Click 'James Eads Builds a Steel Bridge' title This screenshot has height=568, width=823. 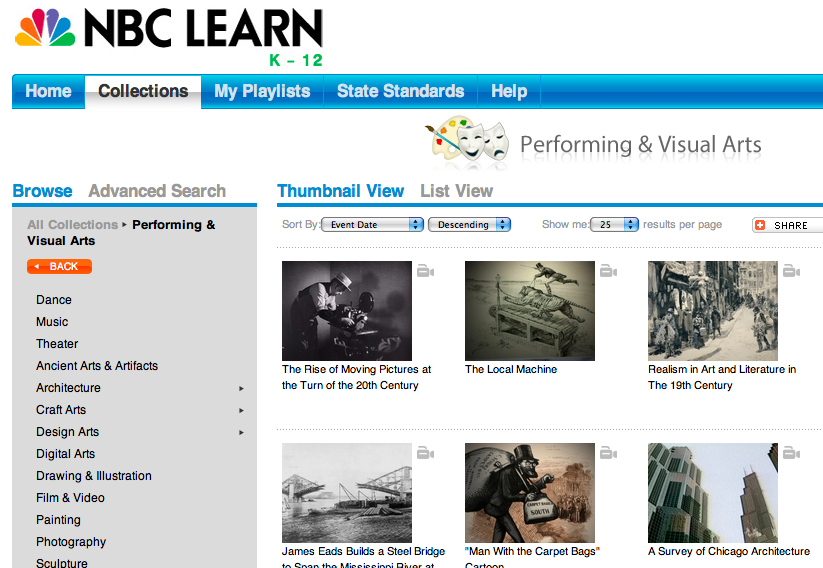coord(363,556)
